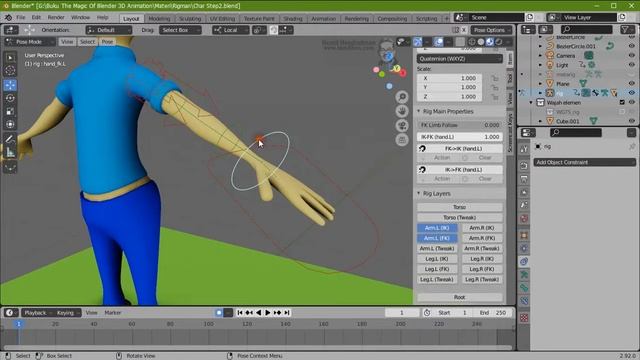Open the Quaternion (WXYZ) rotation mode dropdown

click(460, 59)
